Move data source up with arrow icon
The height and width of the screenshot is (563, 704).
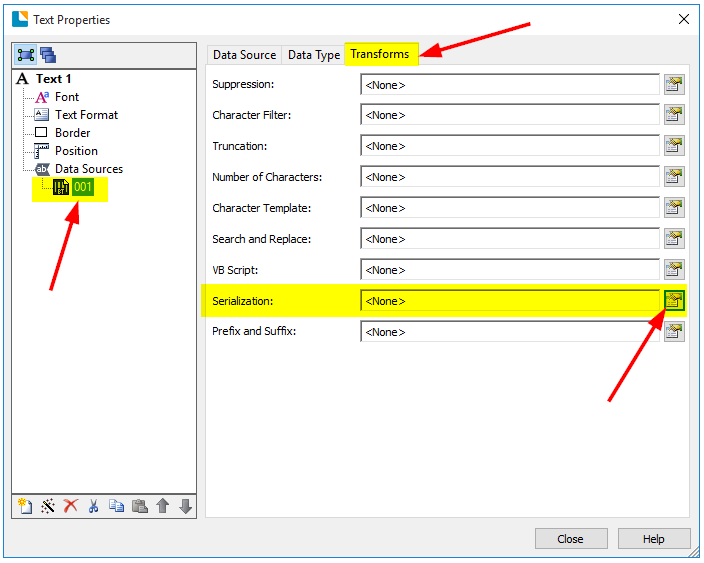[x=162, y=506]
